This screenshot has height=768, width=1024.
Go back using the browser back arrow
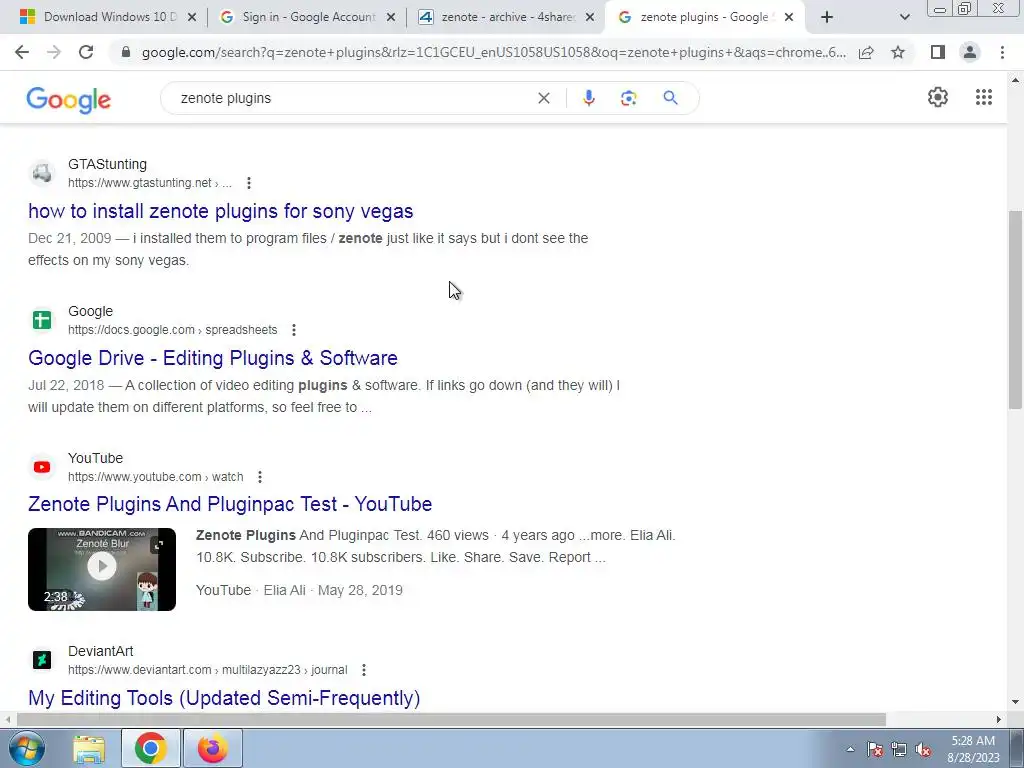coord(22,52)
